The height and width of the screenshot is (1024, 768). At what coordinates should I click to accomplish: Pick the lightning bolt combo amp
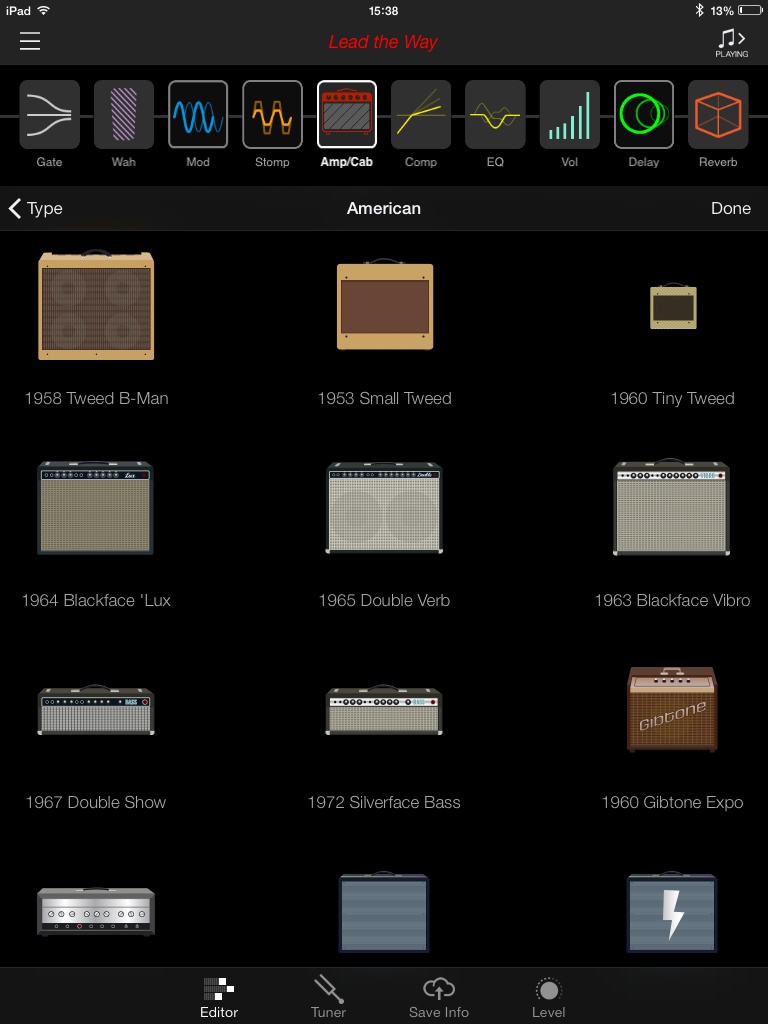click(x=672, y=912)
